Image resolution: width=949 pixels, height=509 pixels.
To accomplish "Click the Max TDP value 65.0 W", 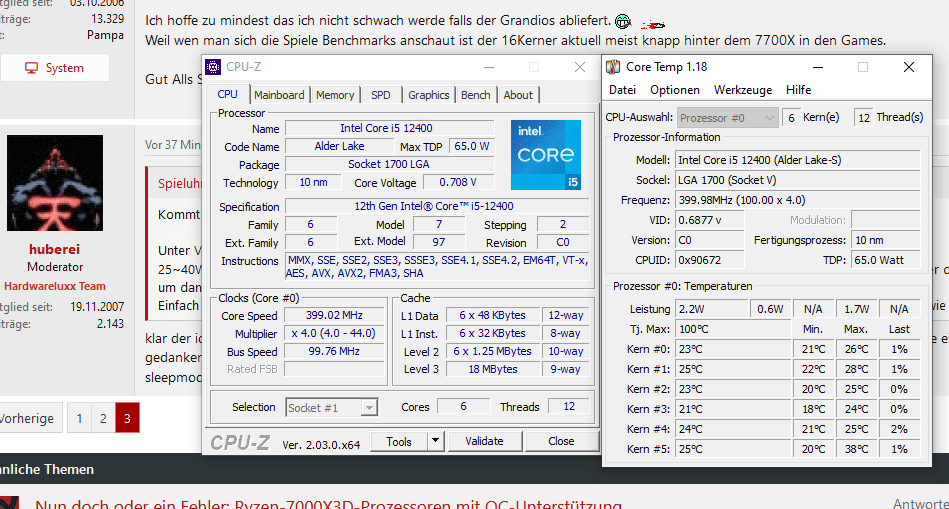I will tap(471, 146).
